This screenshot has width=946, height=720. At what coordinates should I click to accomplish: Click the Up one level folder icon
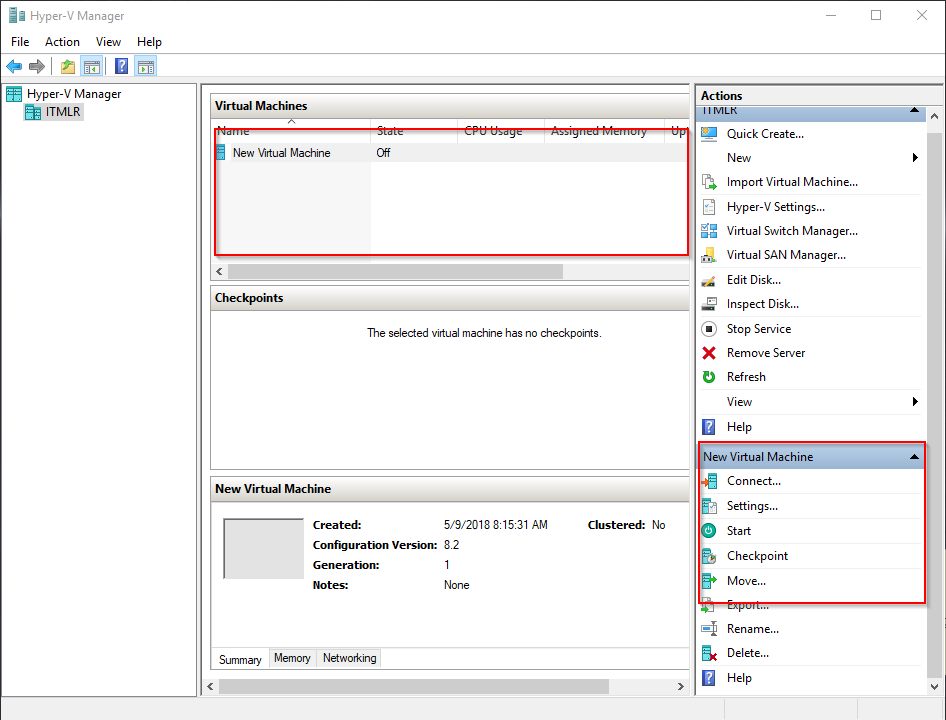pyautogui.click(x=68, y=66)
